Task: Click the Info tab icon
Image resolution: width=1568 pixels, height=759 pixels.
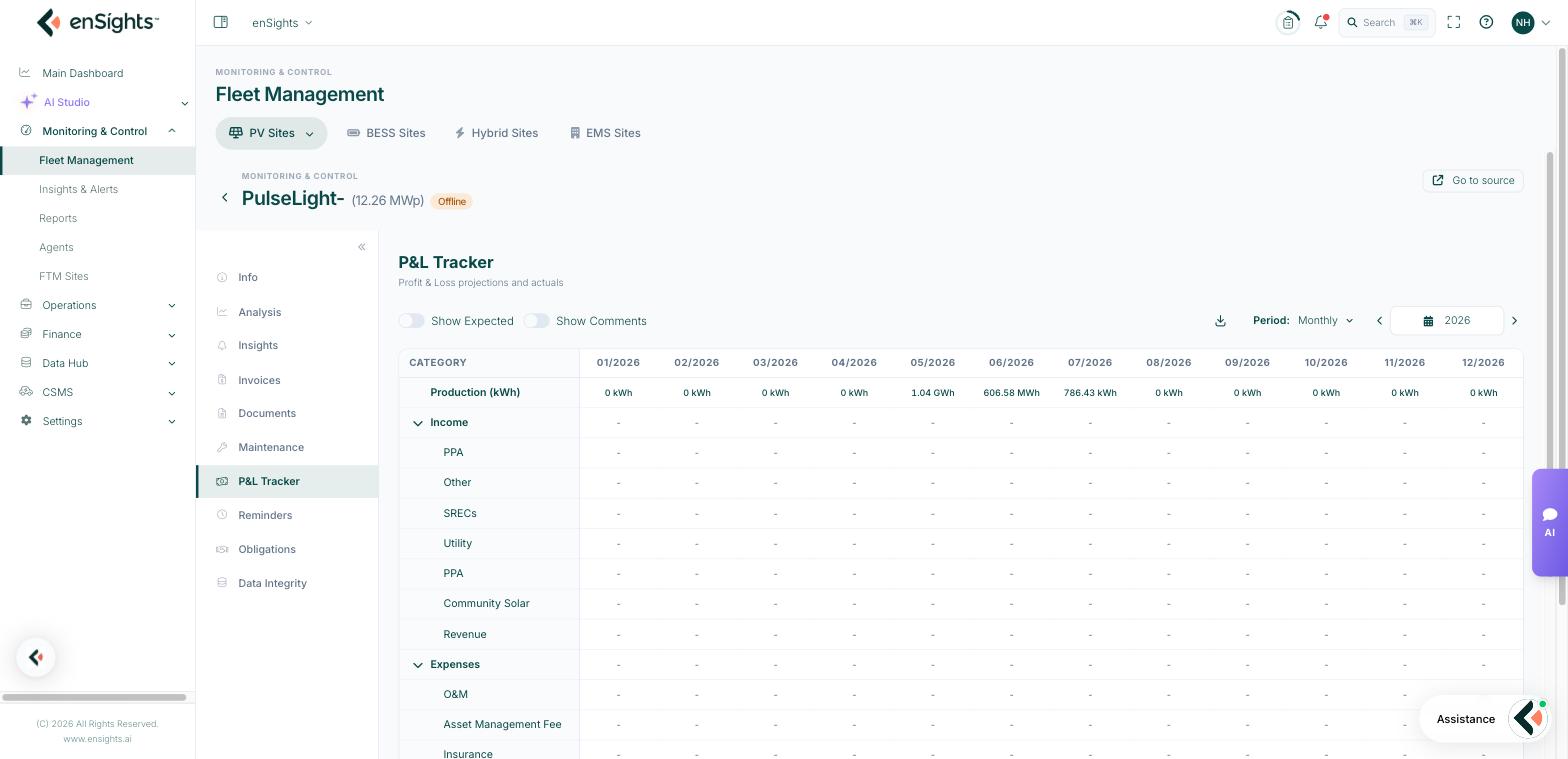Action: pos(222,277)
